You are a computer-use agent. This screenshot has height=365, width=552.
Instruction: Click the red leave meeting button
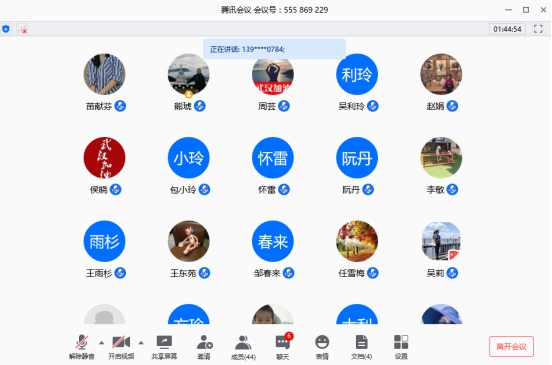click(511, 346)
